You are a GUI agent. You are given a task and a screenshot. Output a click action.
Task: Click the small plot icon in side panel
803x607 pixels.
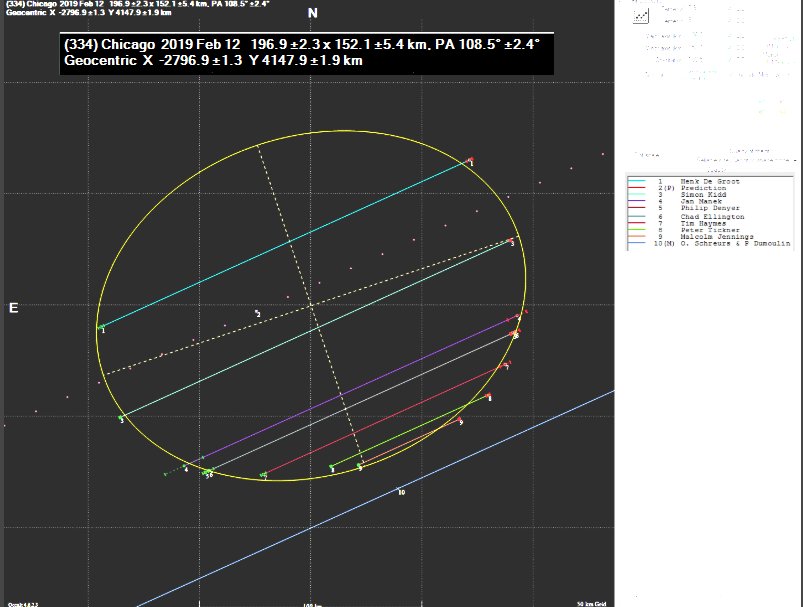pos(641,15)
